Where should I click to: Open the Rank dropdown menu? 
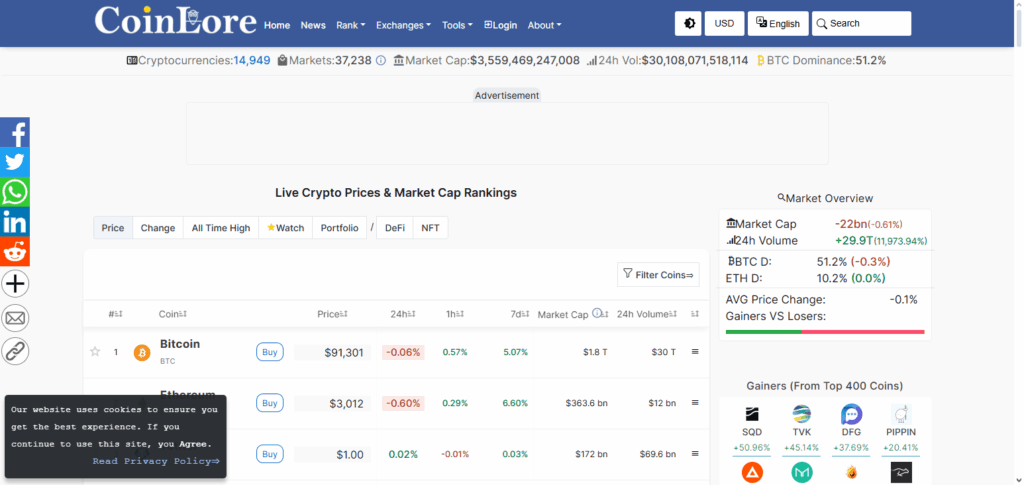click(x=351, y=25)
